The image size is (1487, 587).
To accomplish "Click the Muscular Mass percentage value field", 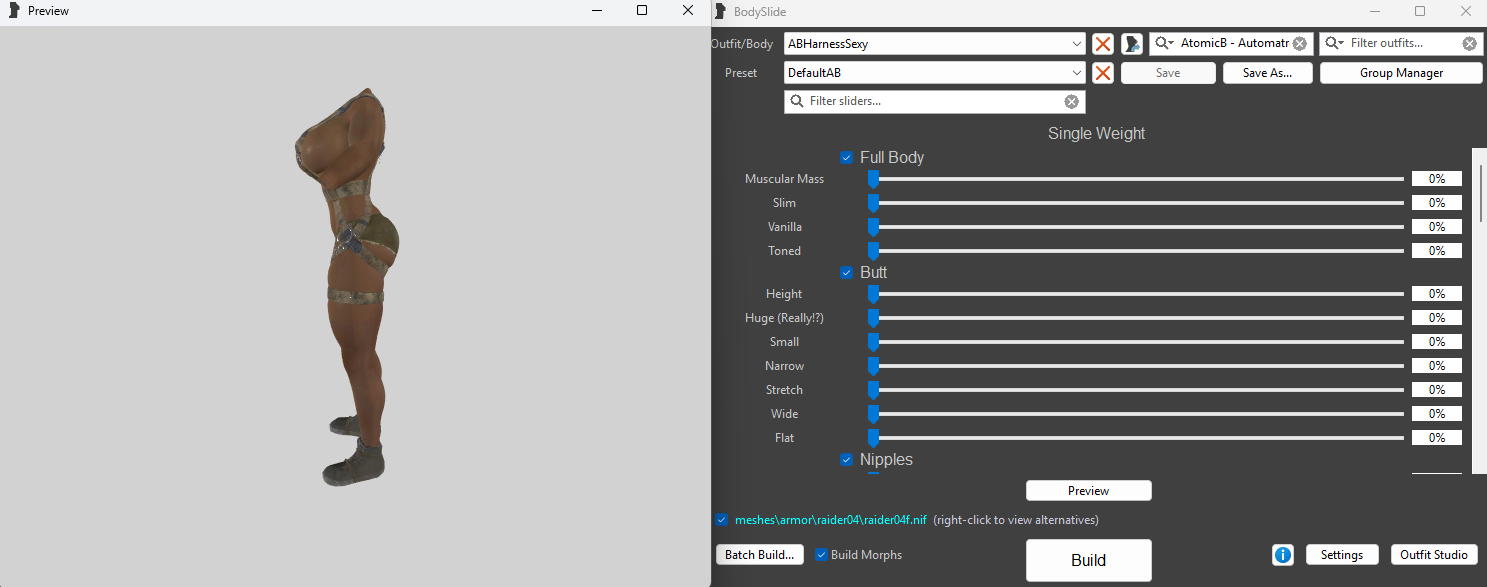I will pos(1437,179).
